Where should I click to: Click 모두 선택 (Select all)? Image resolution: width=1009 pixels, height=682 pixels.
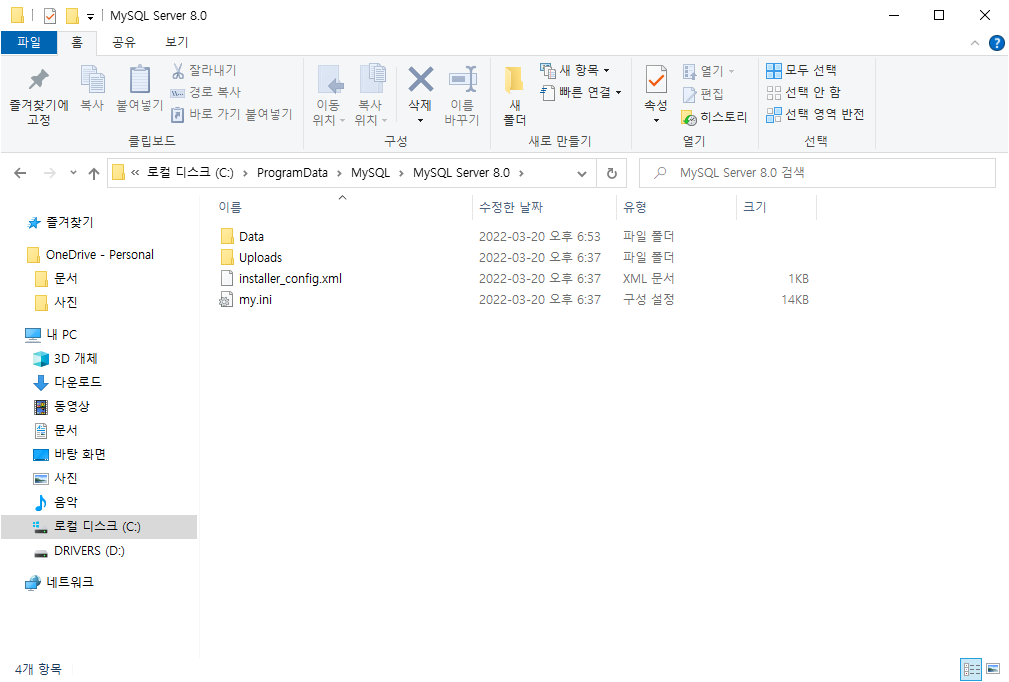(x=801, y=70)
